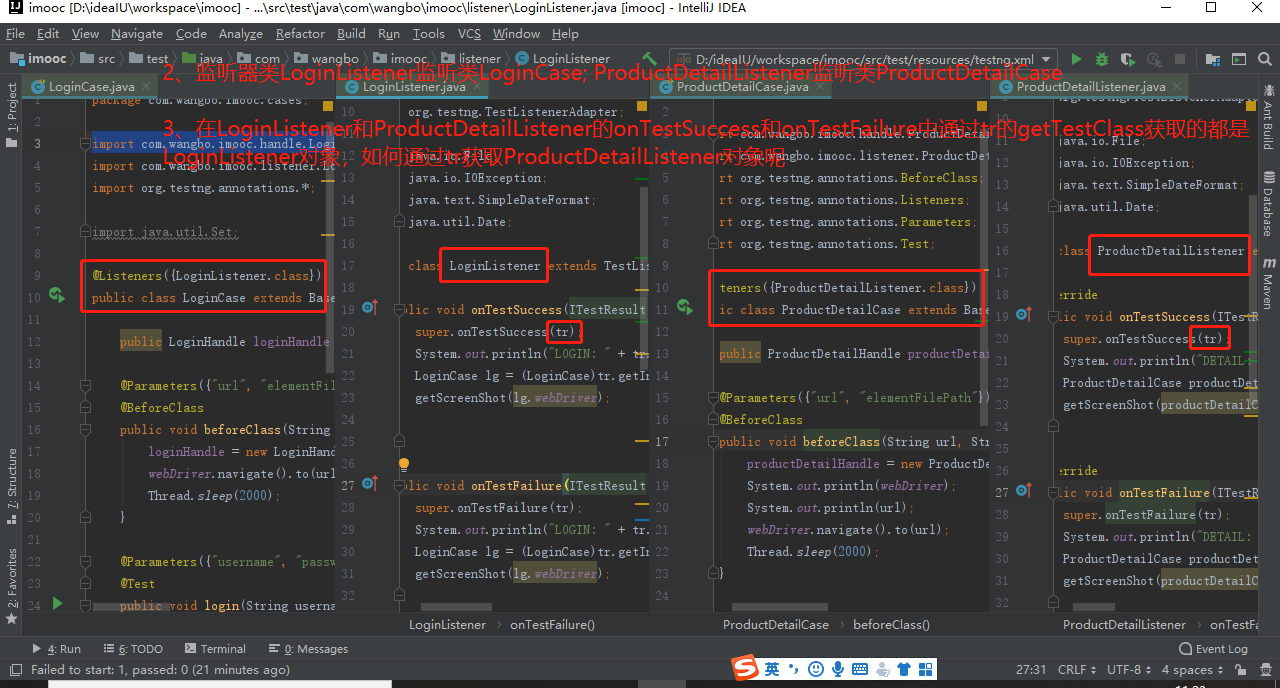Click the Stop square icon in toolbar
The image size is (1280, 688).
(x=1180, y=59)
